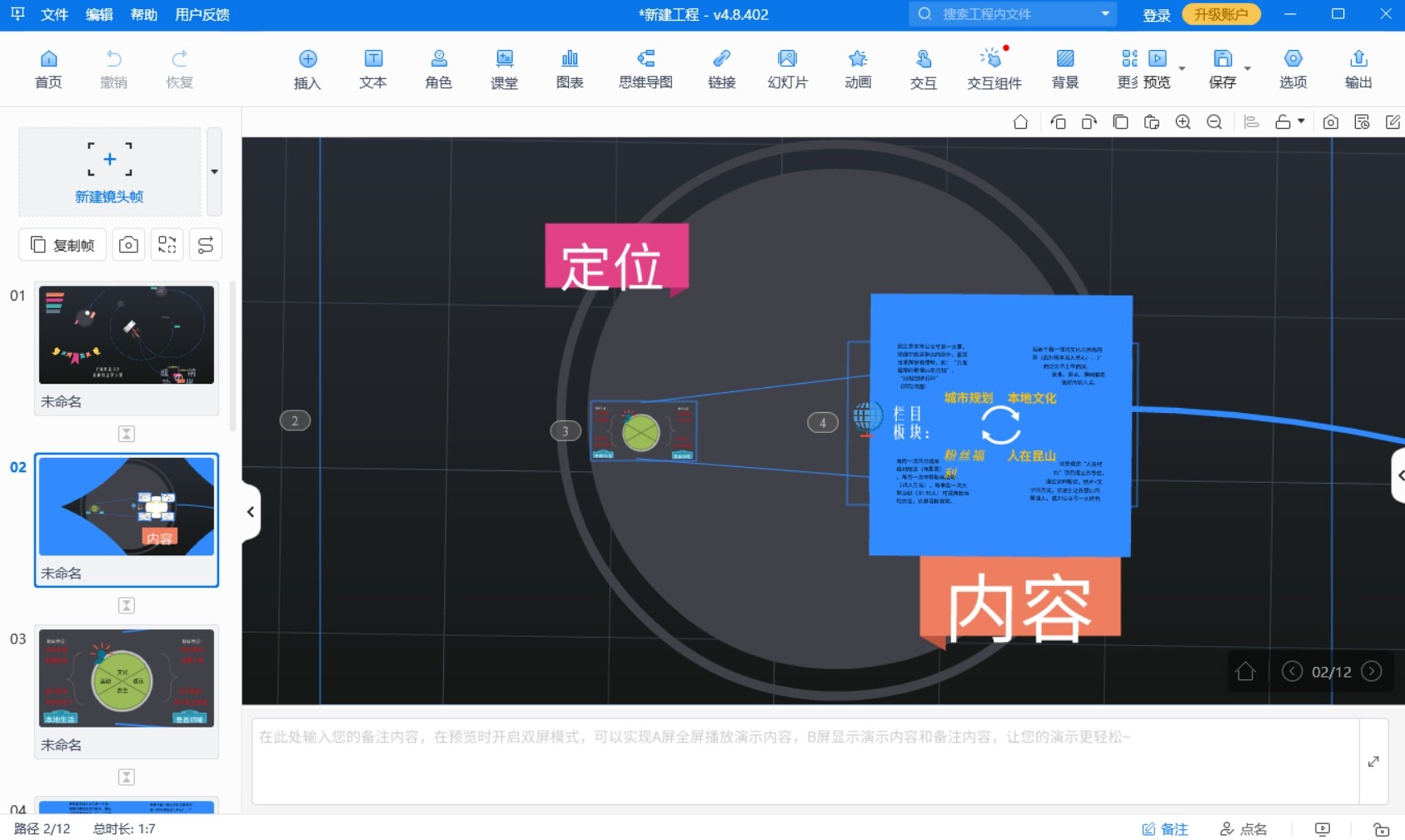Open the 角色 character tool
This screenshot has height=840, width=1405.
[x=439, y=68]
